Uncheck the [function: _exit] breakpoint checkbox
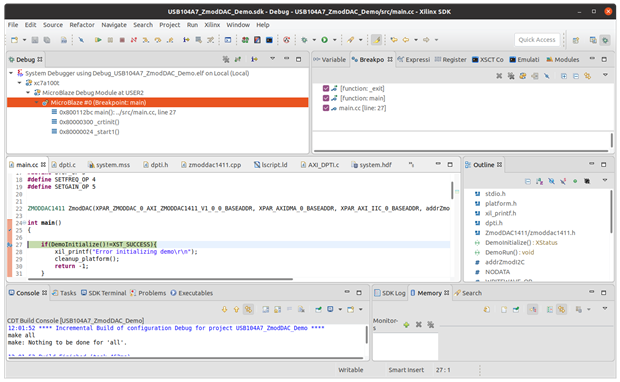Screen dimensions: 620x382 click(326, 89)
